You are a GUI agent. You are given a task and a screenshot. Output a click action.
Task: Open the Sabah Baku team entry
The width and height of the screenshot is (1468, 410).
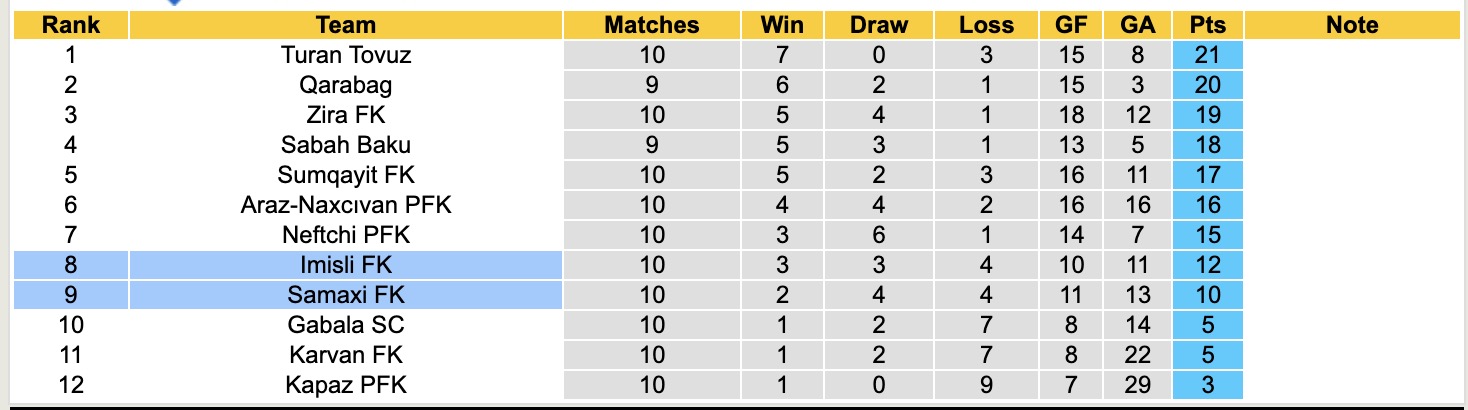pyautogui.click(x=346, y=145)
